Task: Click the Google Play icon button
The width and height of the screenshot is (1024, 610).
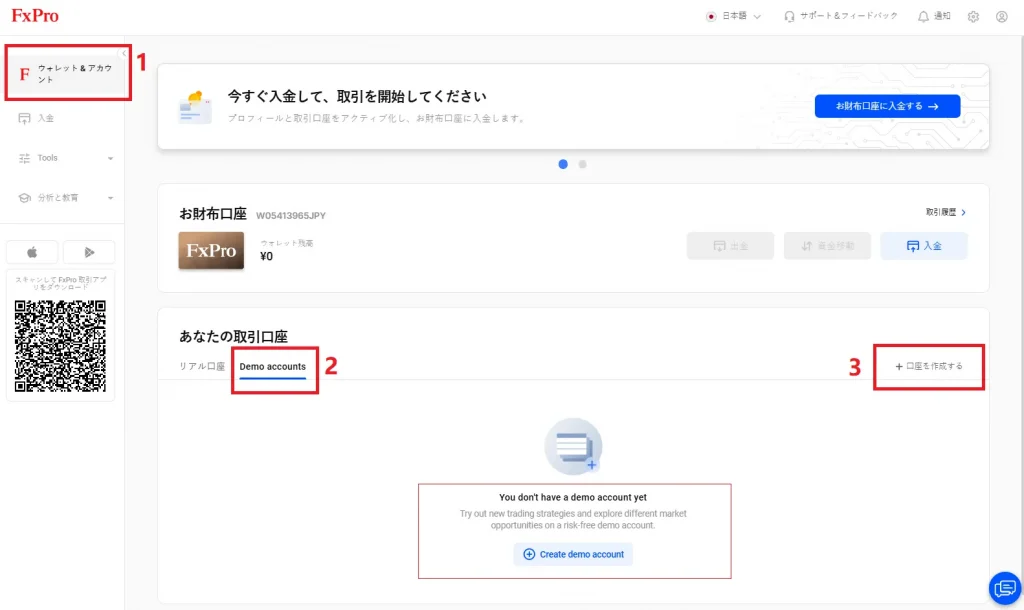Action: click(x=89, y=252)
